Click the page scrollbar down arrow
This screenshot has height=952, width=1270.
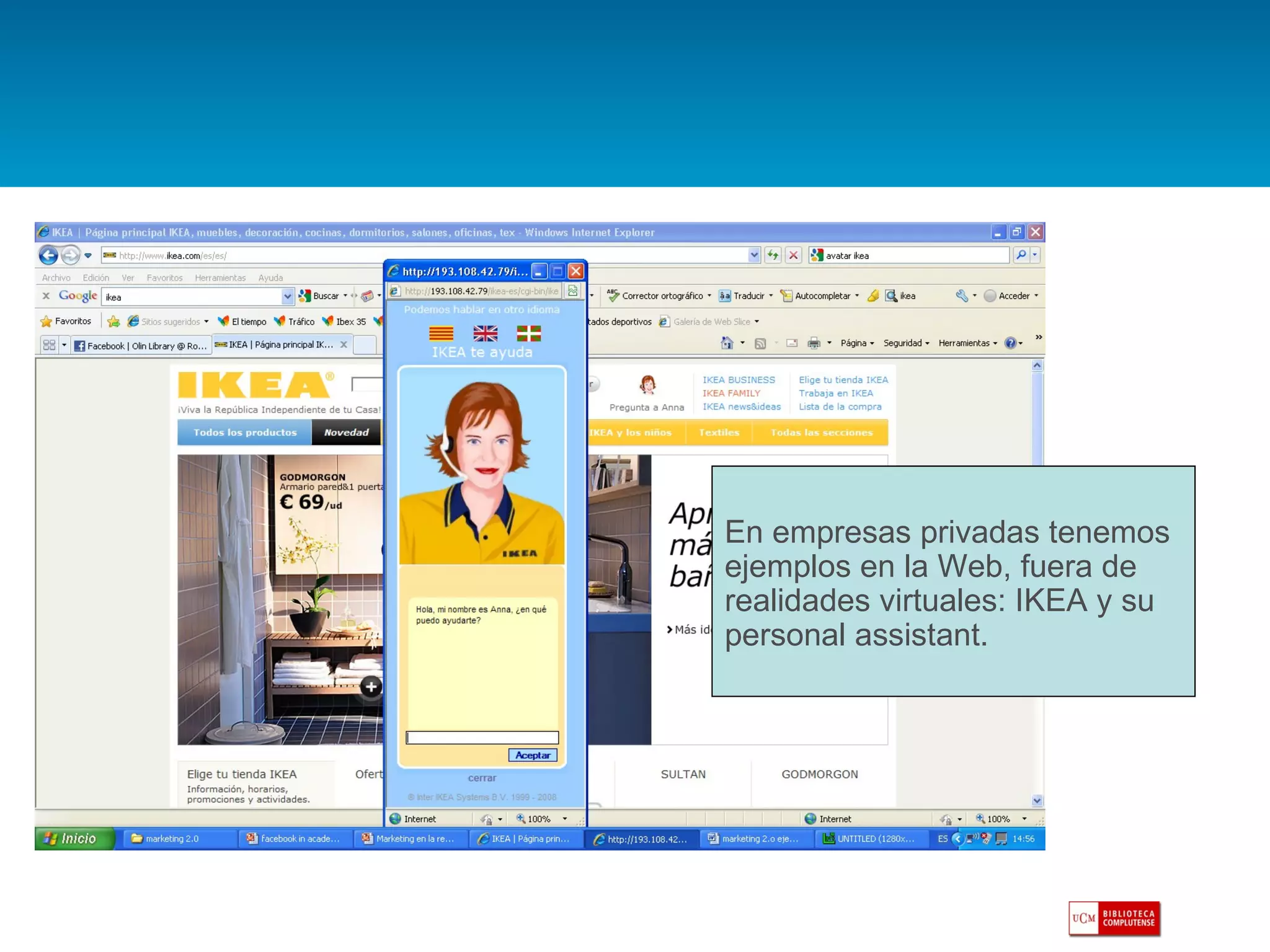[x=1037, y=800]
